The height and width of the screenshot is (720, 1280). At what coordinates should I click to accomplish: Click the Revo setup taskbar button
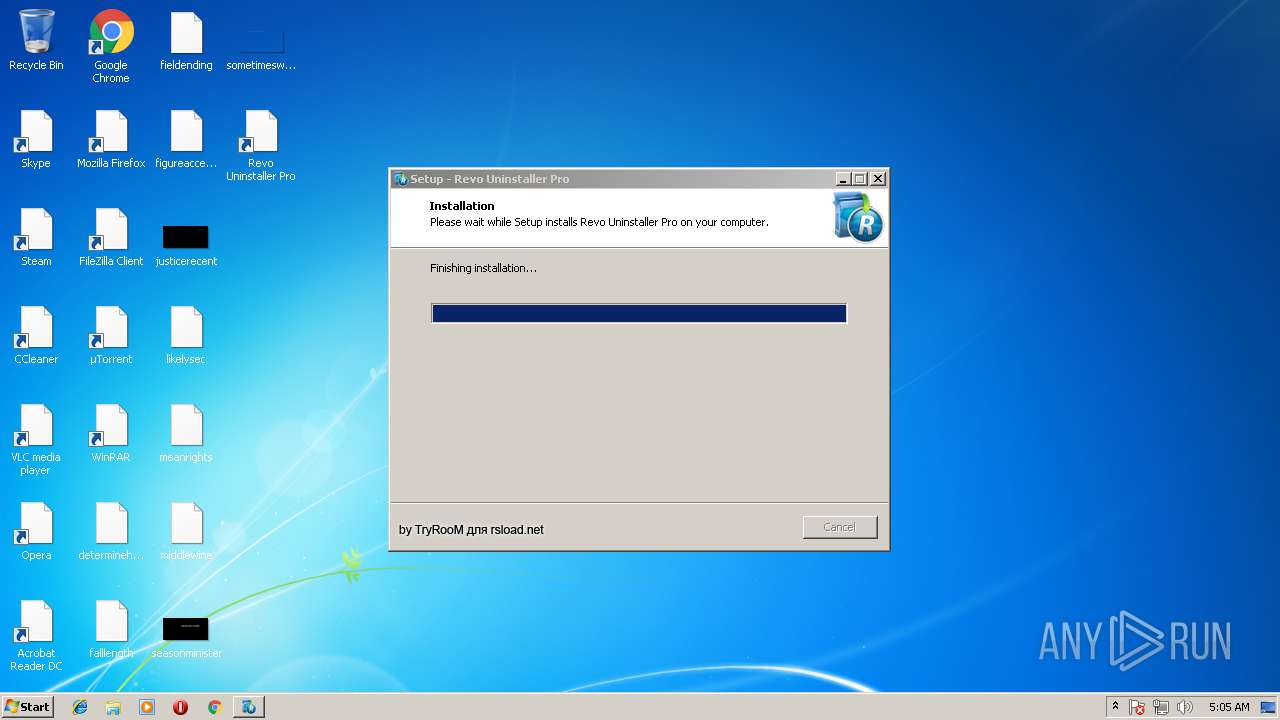click(x=249, y=707)
